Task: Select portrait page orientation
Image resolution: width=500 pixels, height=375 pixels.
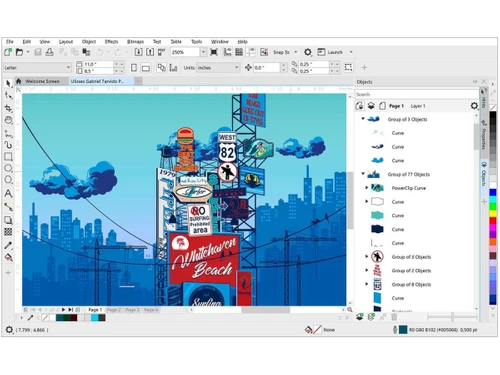Action: pyautogui.click(x=134, y=68)
